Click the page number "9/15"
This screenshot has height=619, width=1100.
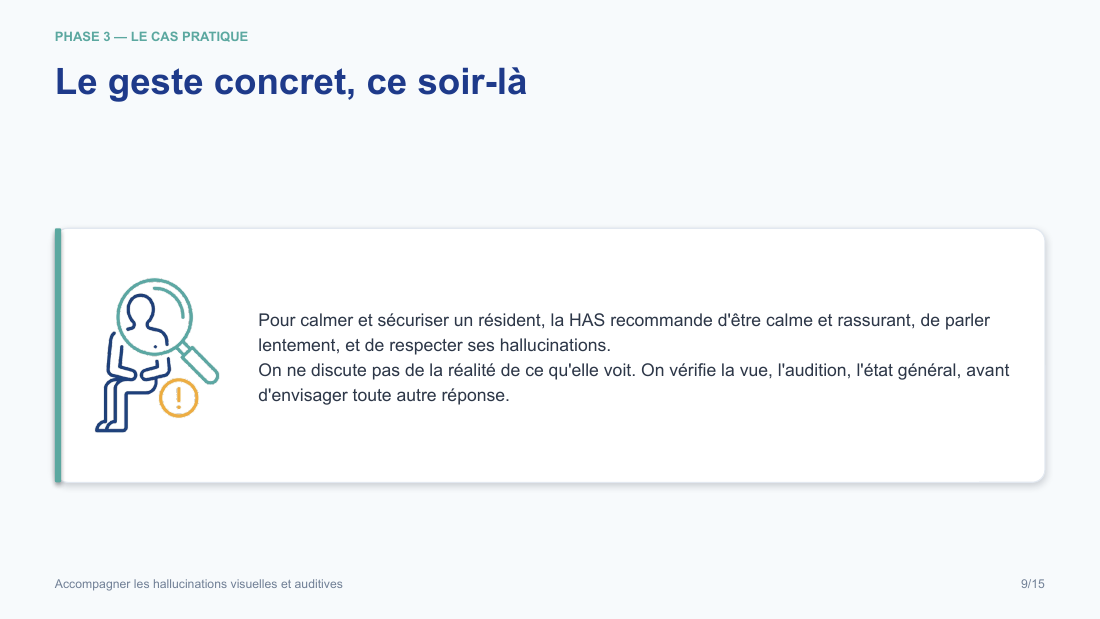click(x=1033, y=584)
